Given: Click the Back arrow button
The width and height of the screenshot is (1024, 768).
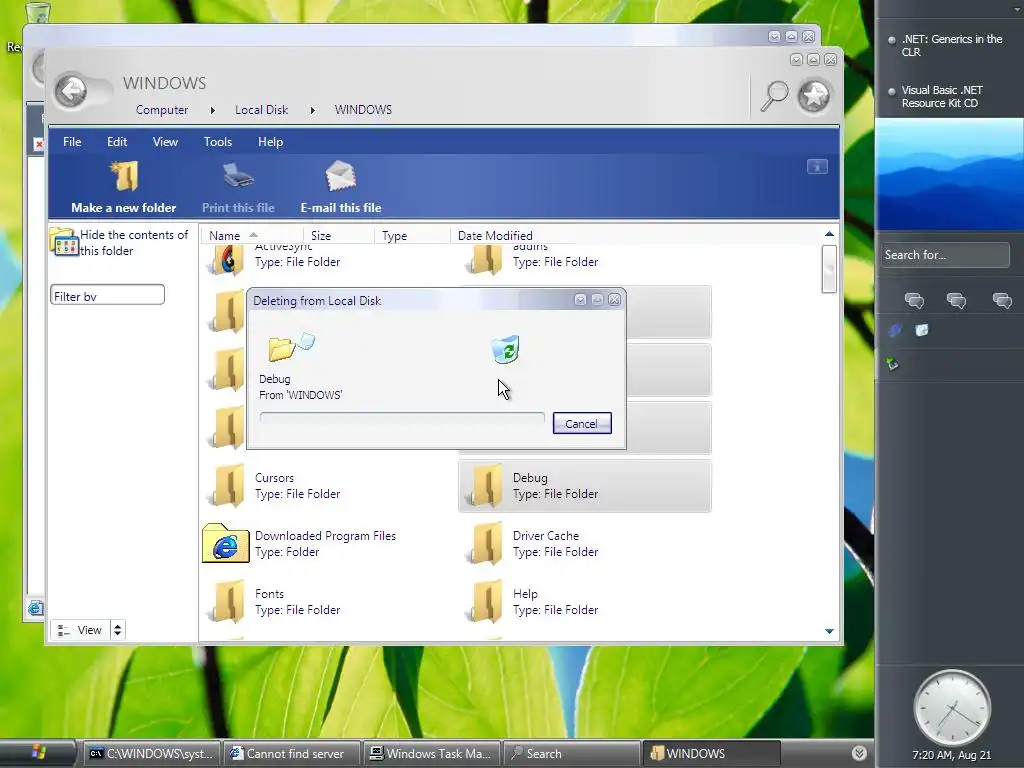Looking at the screenshot, I should pos(71,91).
